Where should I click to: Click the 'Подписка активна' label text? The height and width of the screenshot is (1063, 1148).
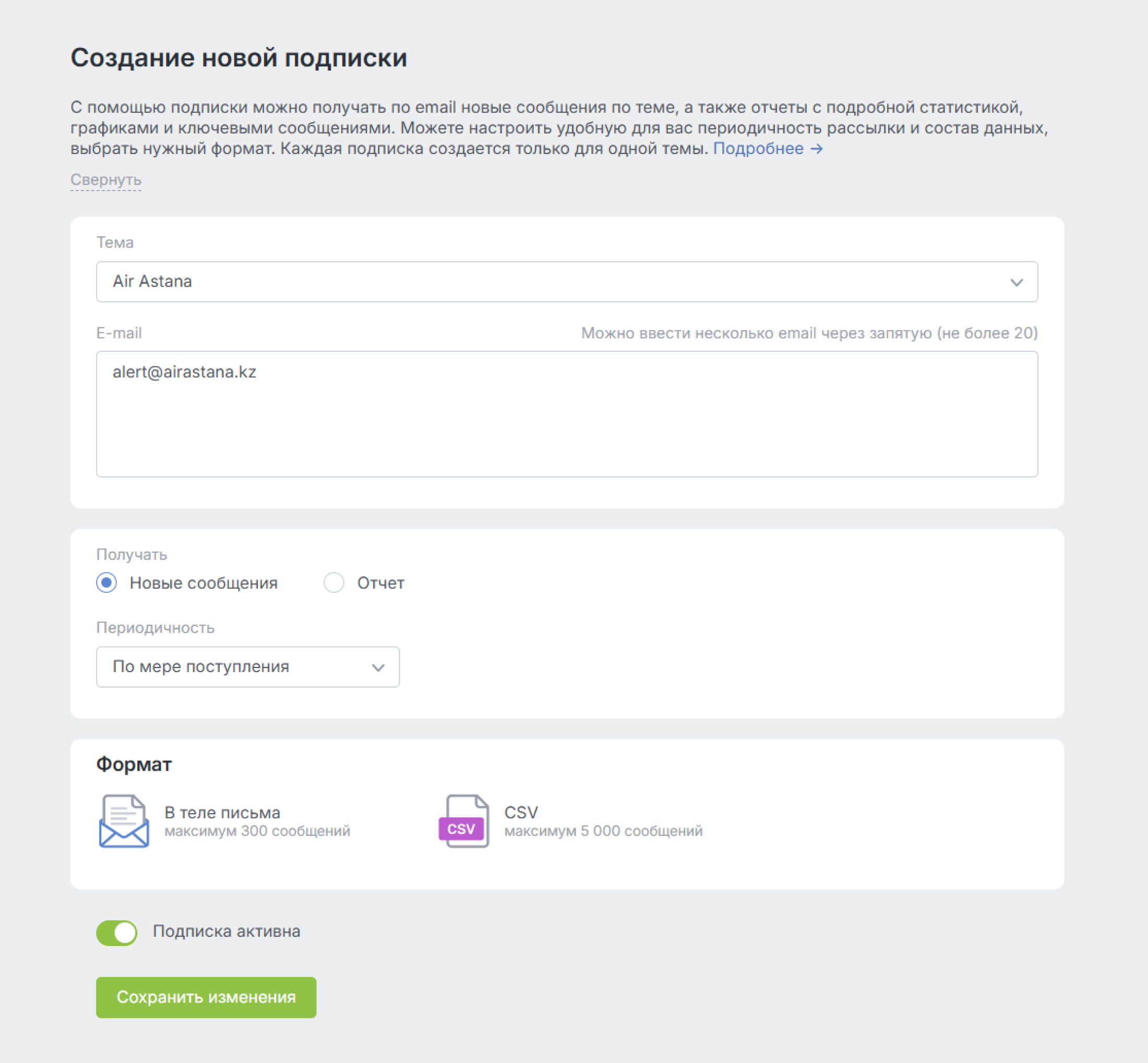[x=226, y=931]
